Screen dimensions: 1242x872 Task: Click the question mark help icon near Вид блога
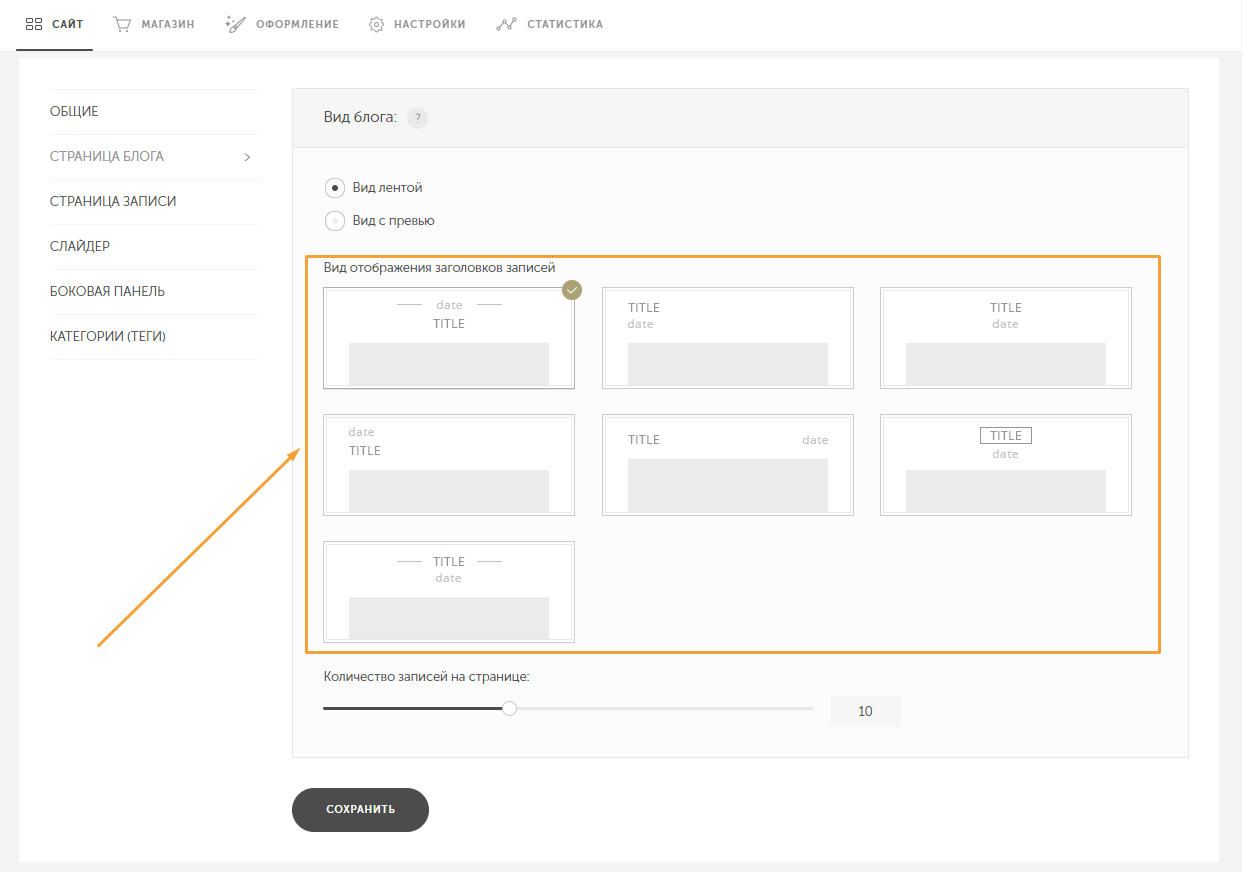coord(417,118)
